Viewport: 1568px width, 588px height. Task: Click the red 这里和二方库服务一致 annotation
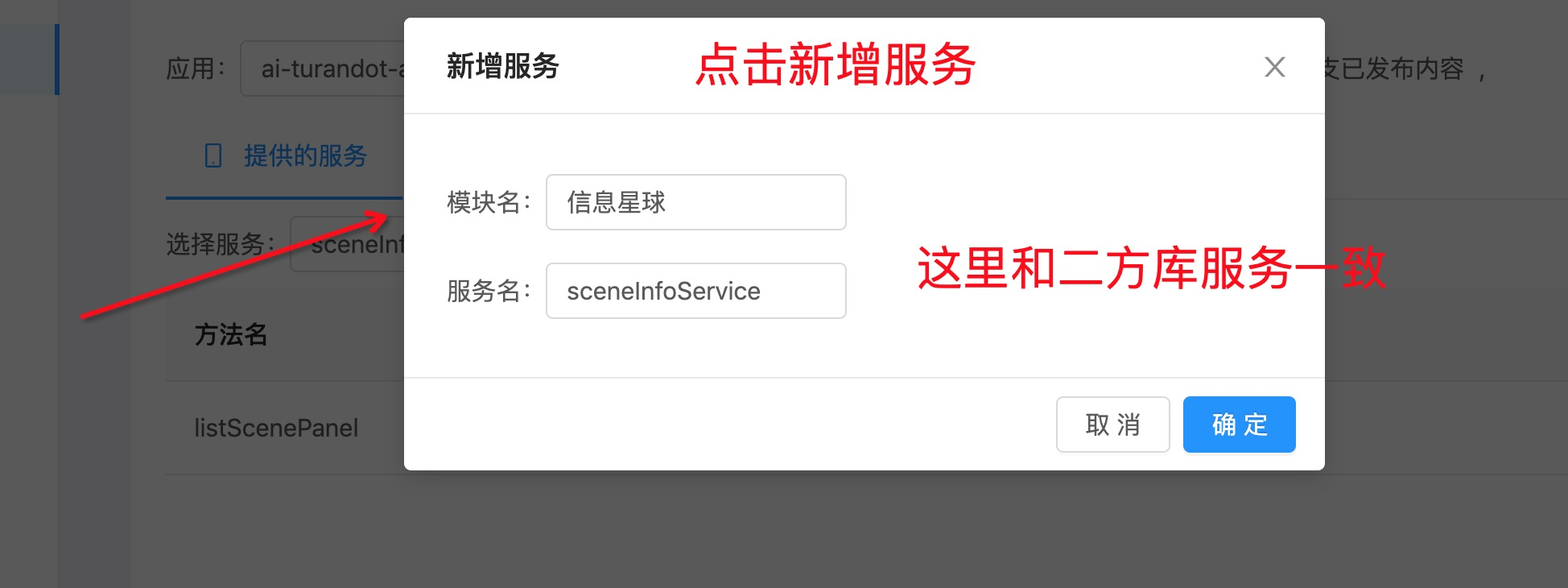tap(1151, 267)
